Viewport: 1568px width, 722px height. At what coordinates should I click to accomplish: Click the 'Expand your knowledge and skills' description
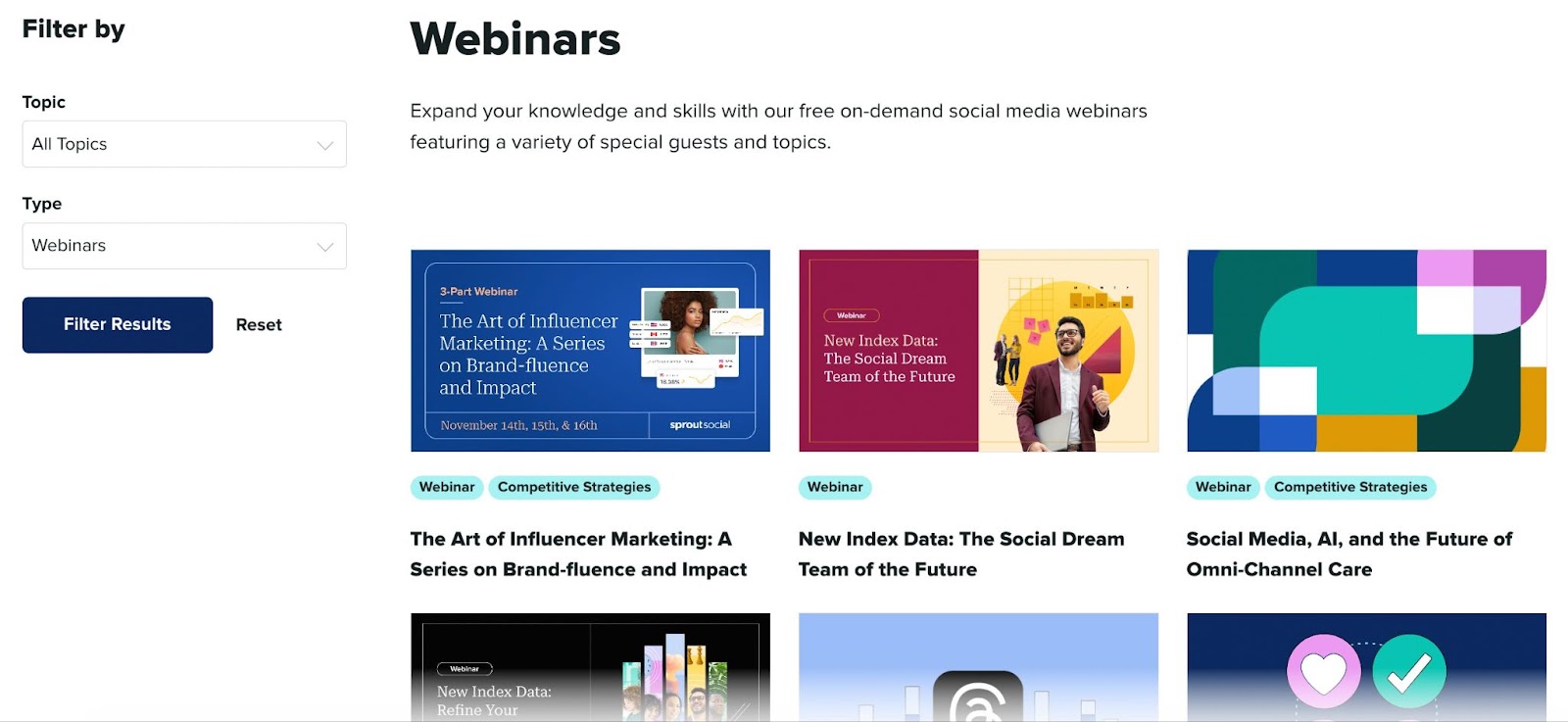pyautogui.click(x=778, y=126)
